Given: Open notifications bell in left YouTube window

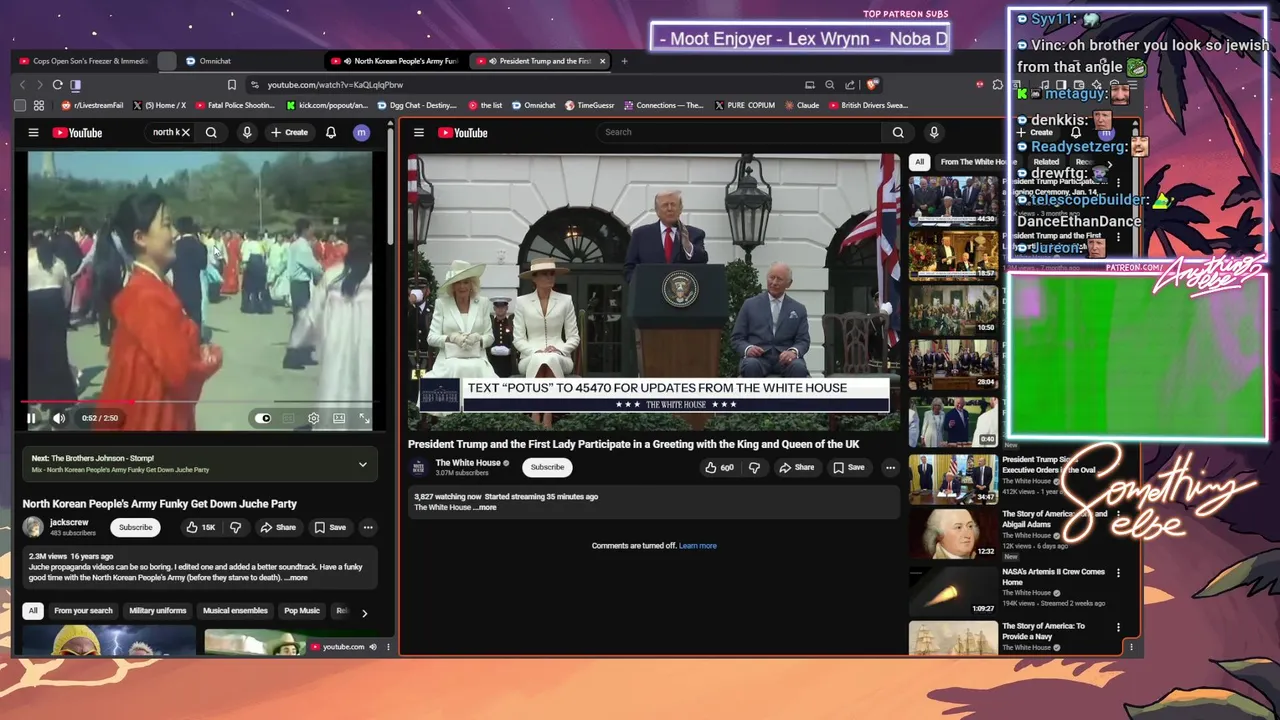Looking at the screenshot, I should pyautogui.click(x=331, y=132).
